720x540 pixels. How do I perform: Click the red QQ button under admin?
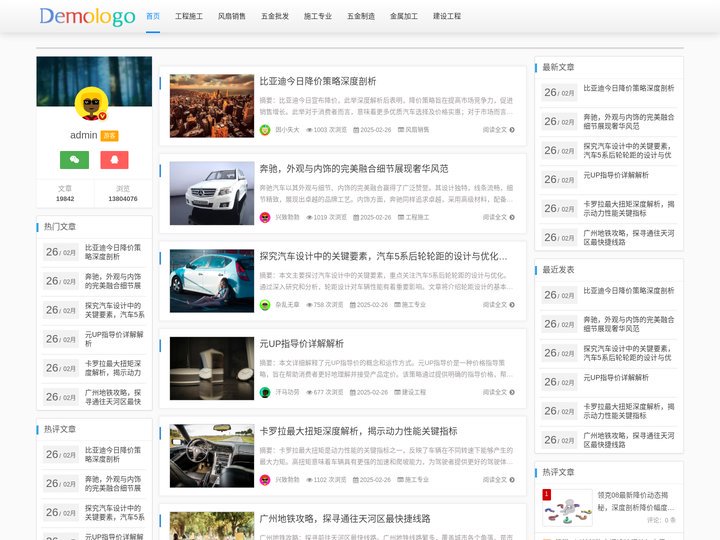pyautogui.click(x=114, y=160)
